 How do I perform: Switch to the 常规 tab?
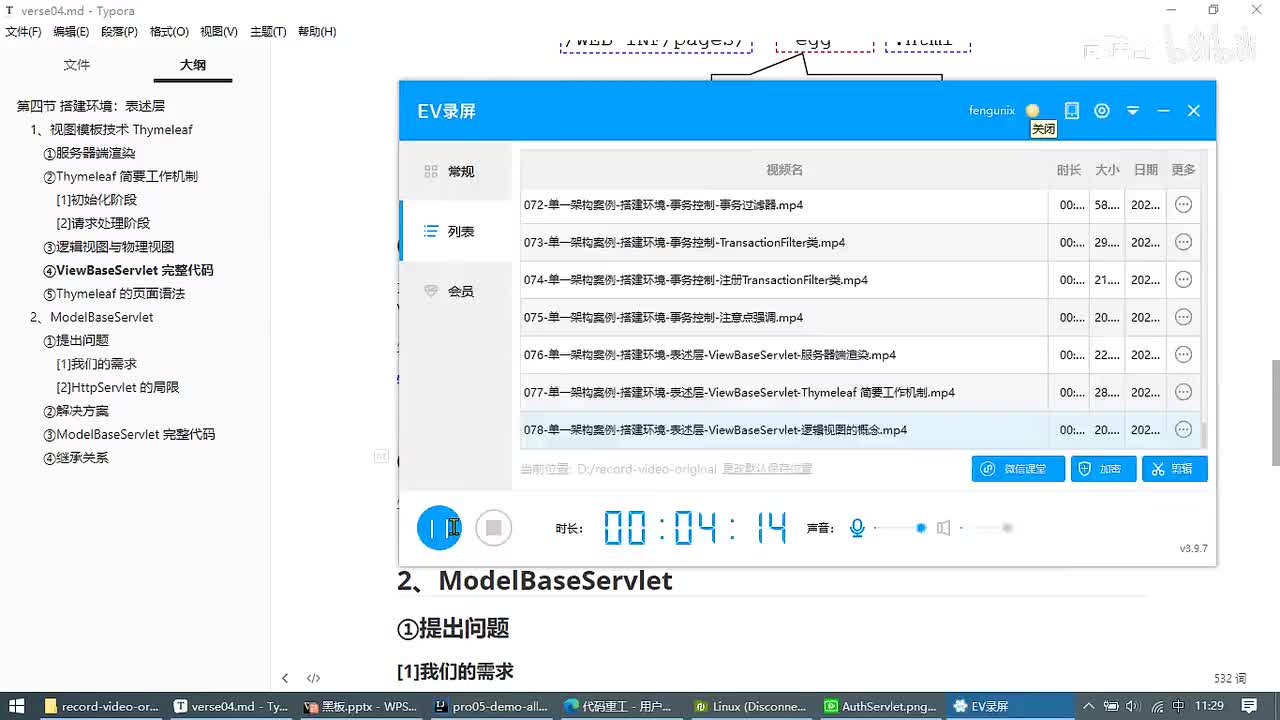pyautogui.click(x=455, y=172)
